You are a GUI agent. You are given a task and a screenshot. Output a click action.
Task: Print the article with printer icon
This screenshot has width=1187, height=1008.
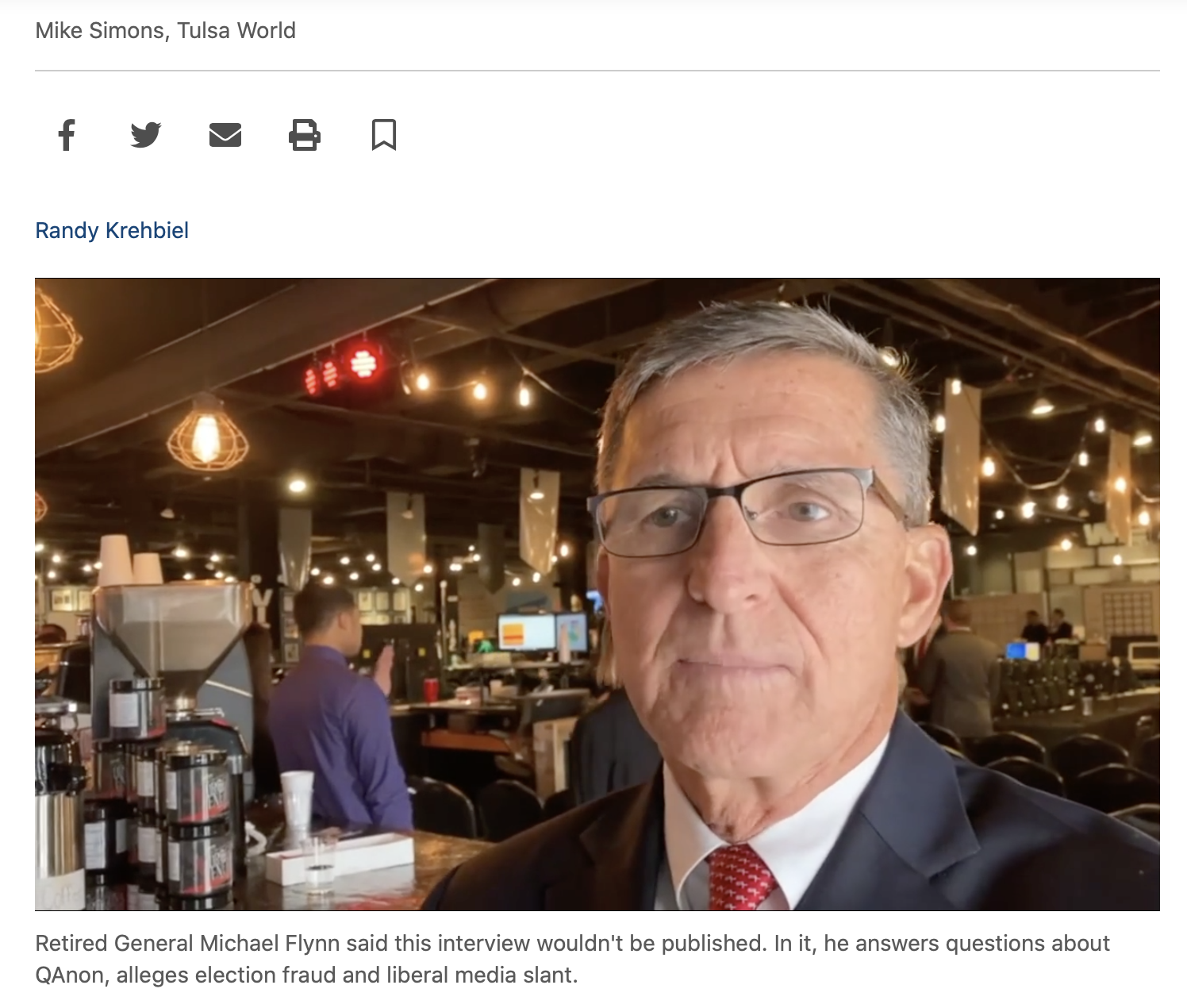[305, 135]
